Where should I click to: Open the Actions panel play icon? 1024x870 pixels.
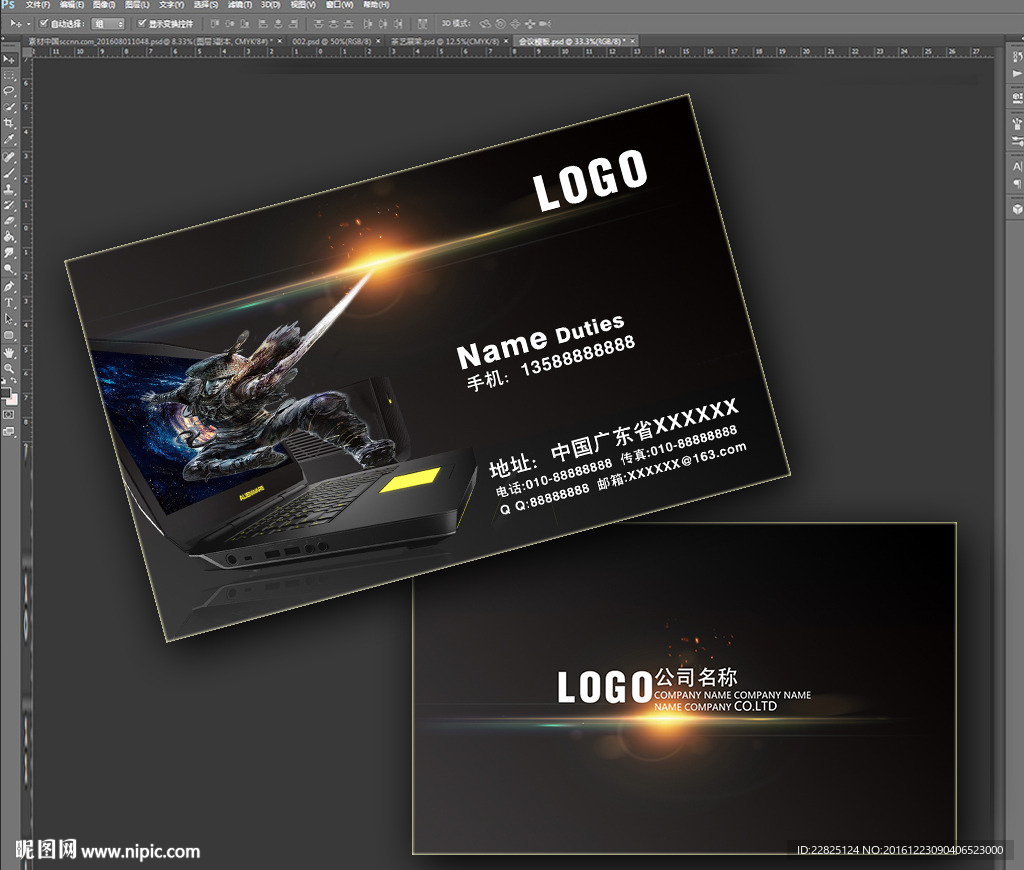[x=1017, y=74]
